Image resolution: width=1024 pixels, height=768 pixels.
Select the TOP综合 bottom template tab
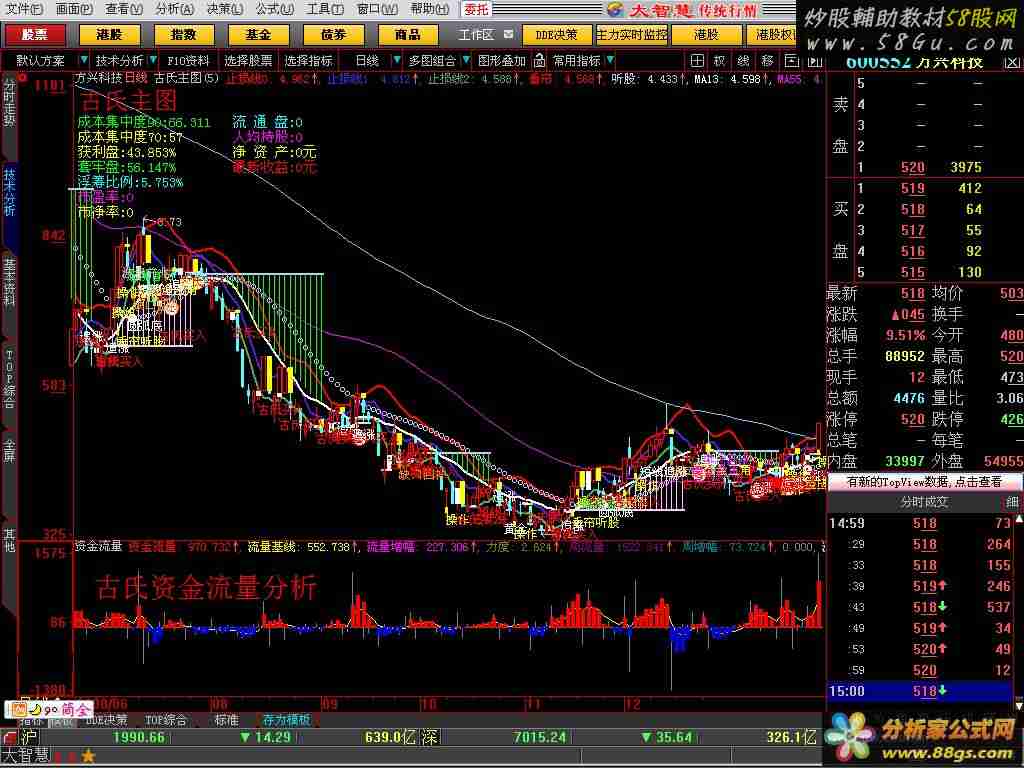(166, 720)
